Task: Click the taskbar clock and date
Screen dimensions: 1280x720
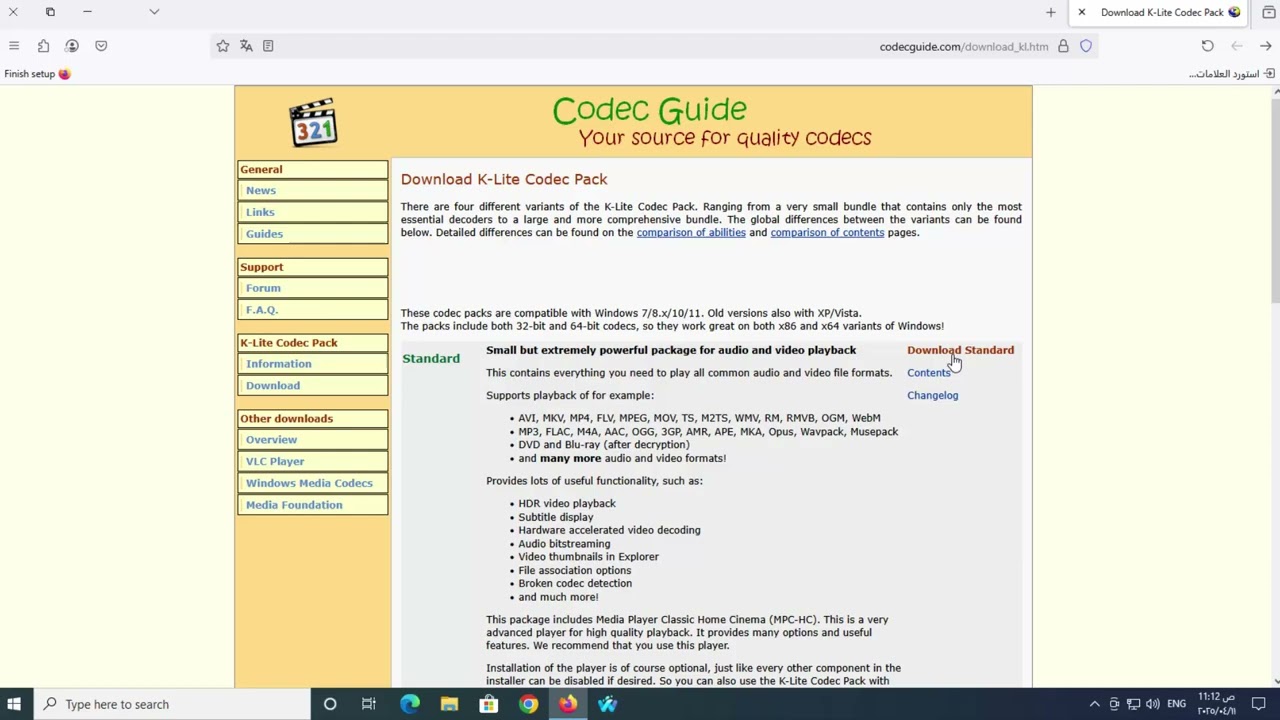Action: click(x=1217, y=704)
